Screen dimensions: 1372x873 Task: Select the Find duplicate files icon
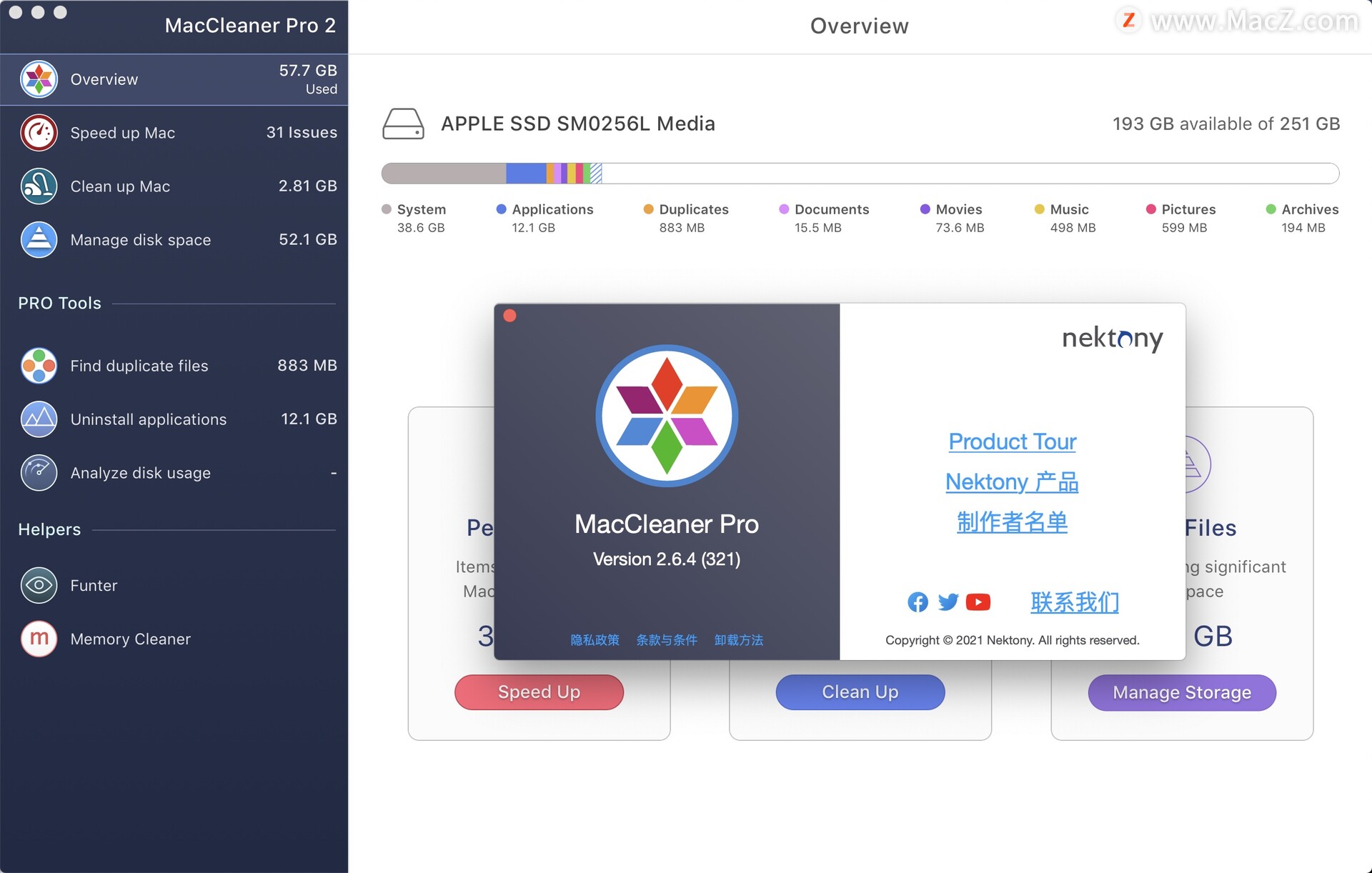click(x=39, y=366)
